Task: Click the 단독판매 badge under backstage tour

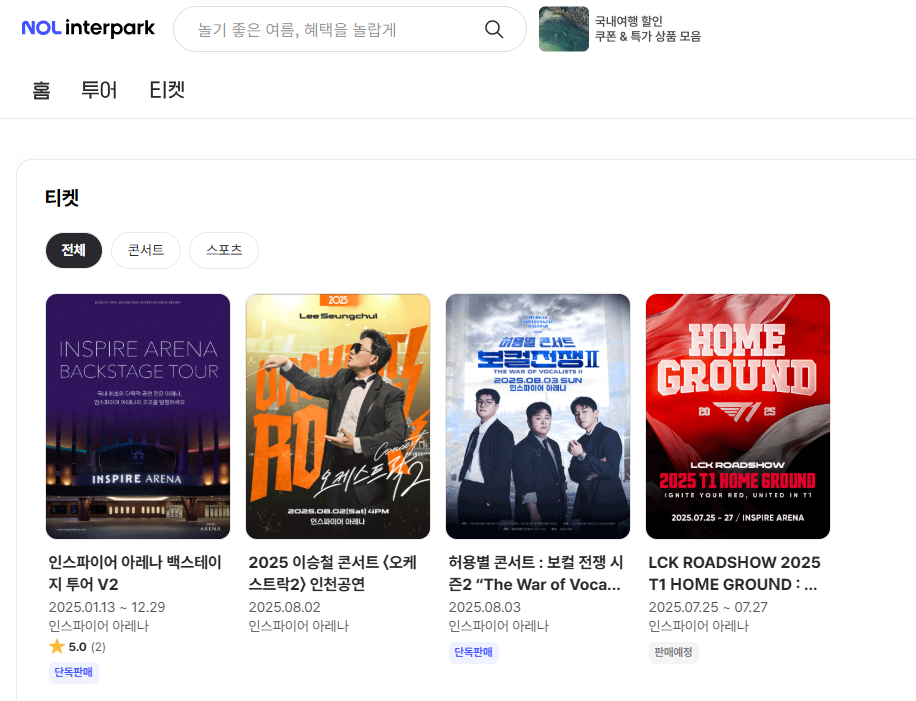Action: tap(74, 672)
